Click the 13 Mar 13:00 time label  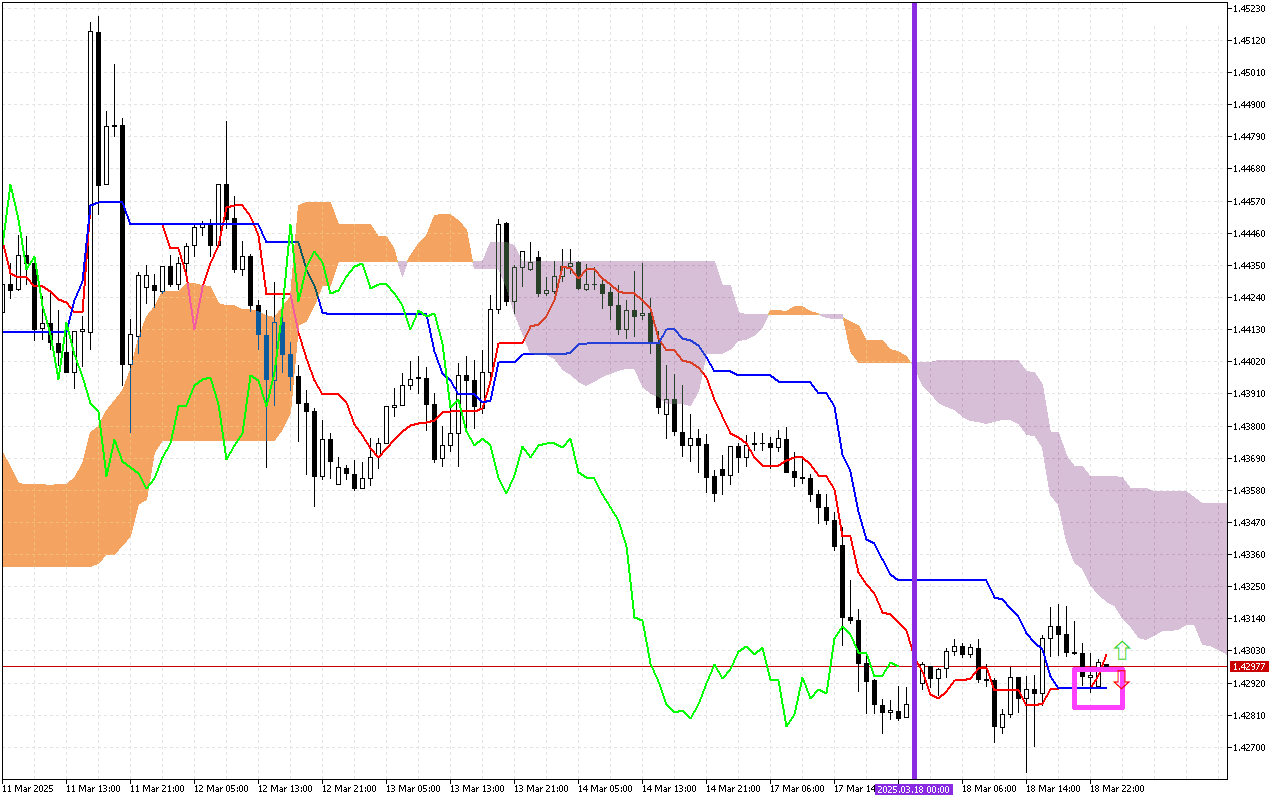click(x=475, y=789)
